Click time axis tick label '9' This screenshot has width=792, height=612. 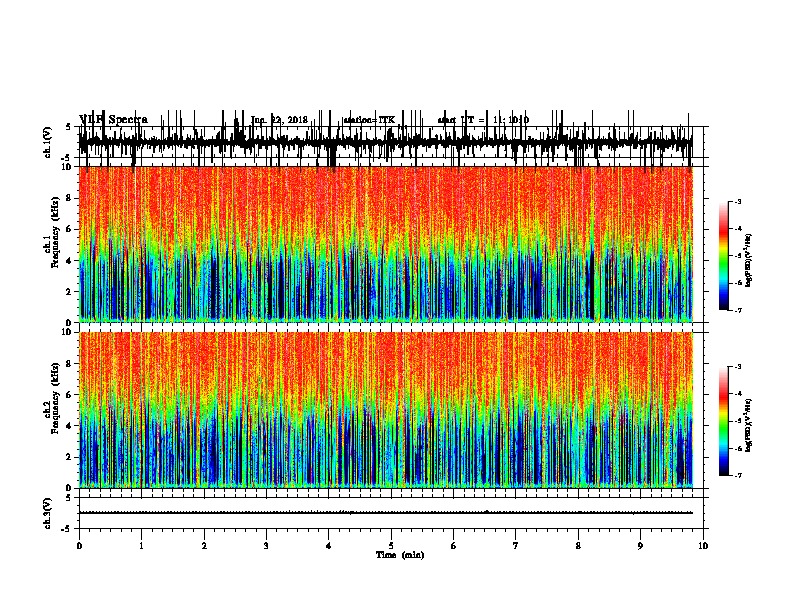[640, 546]
